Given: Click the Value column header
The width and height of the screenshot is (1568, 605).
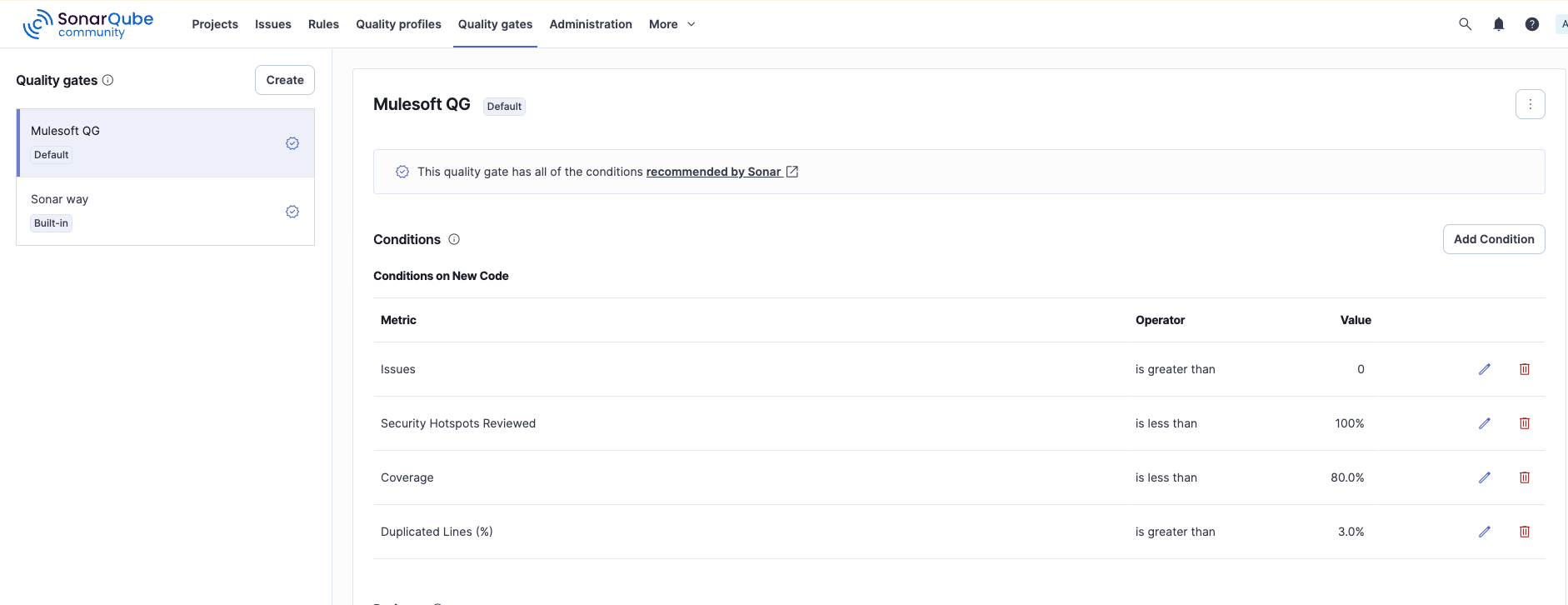Looking at the screenshot, I should tap(1356, 320).
